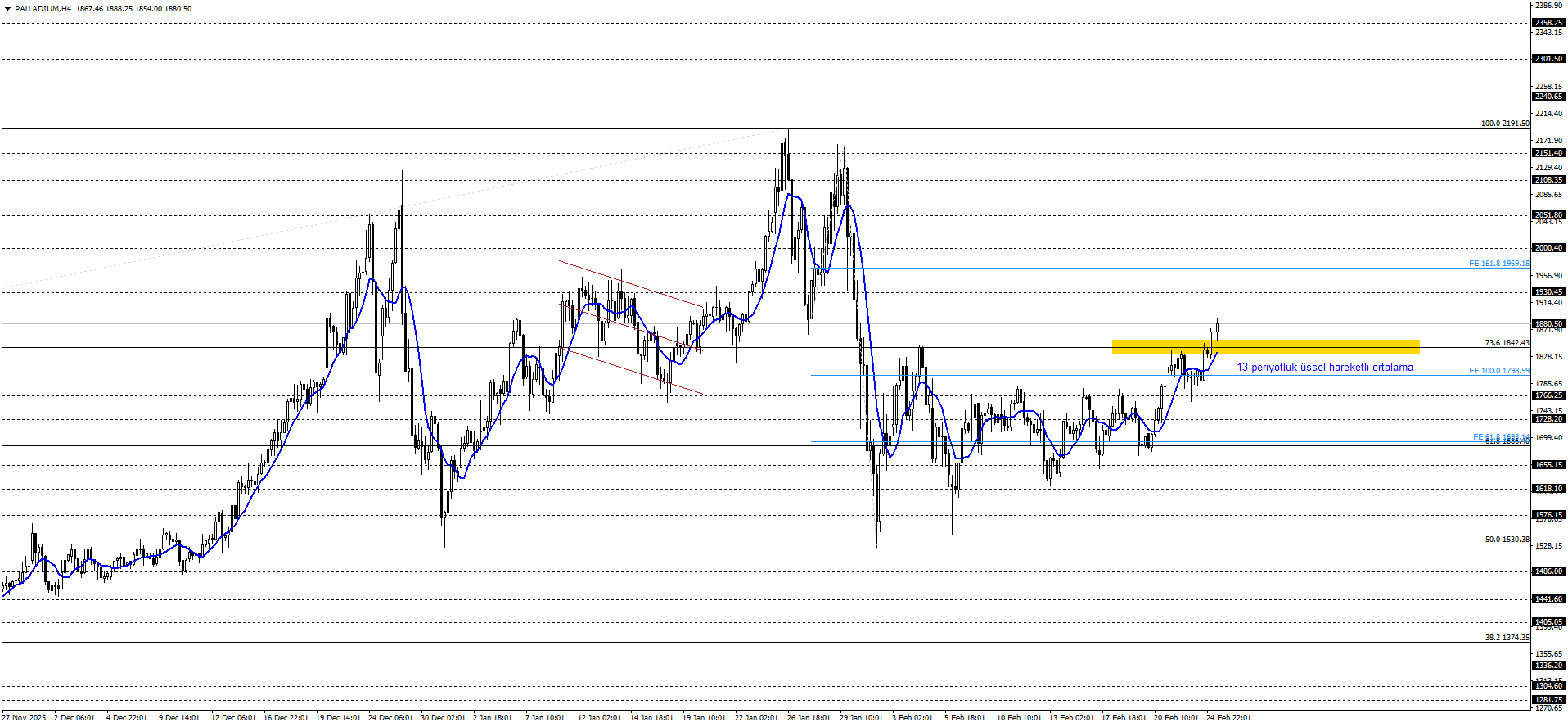This screenshot has height=727, width=1568.
Task: Select the yellow highlighted rectangle zone
Action: tap(1265, 347)
